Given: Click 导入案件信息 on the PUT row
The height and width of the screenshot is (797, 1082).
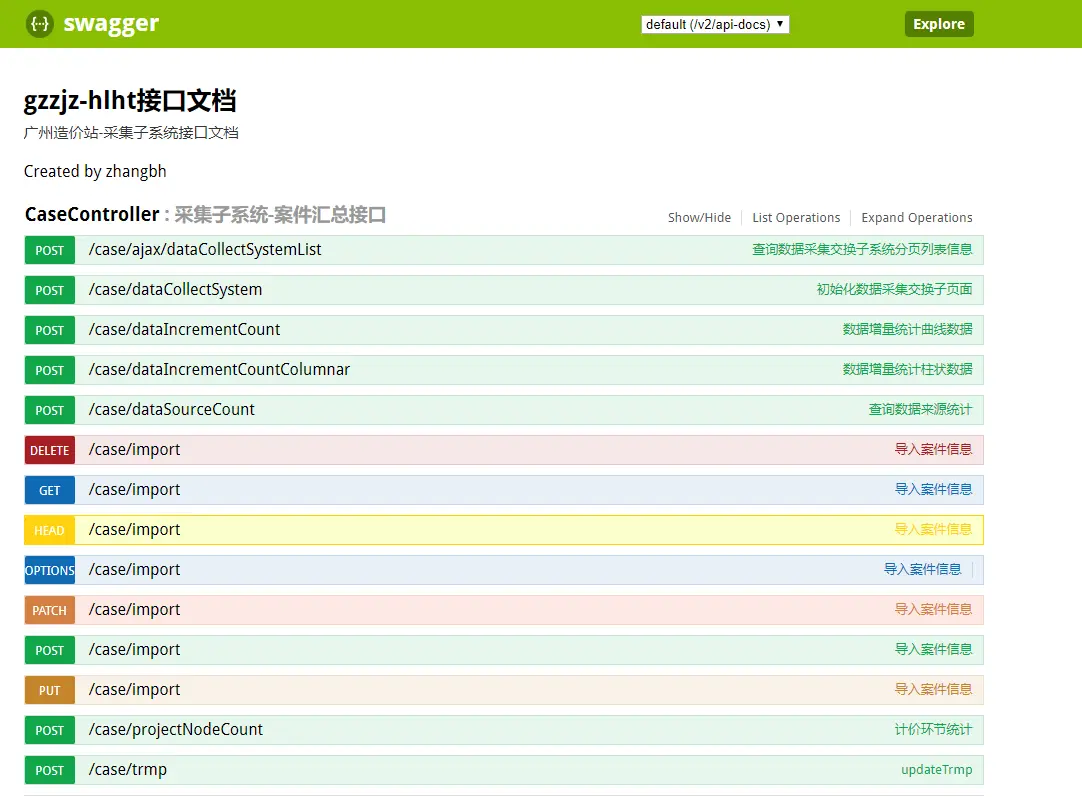Looking at the screenshot, I should tap(934, 690).
